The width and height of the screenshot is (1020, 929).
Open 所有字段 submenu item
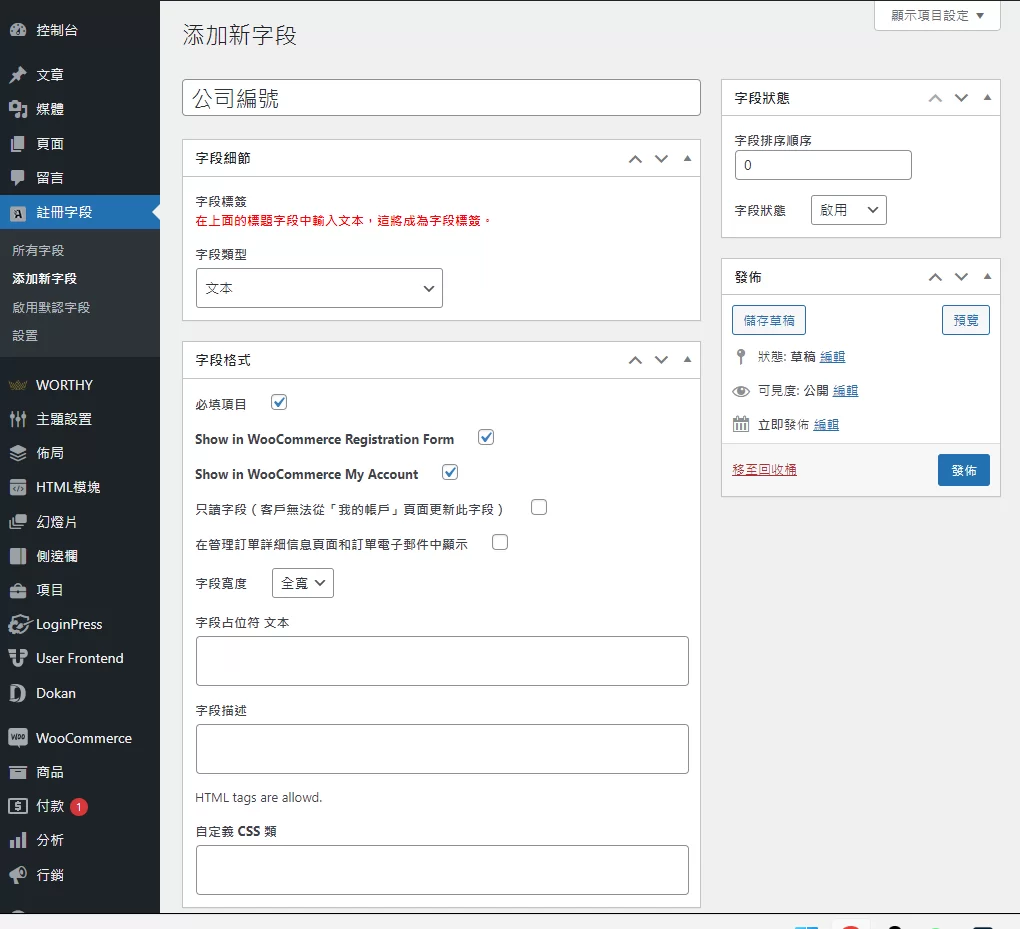tap(38, 250)
